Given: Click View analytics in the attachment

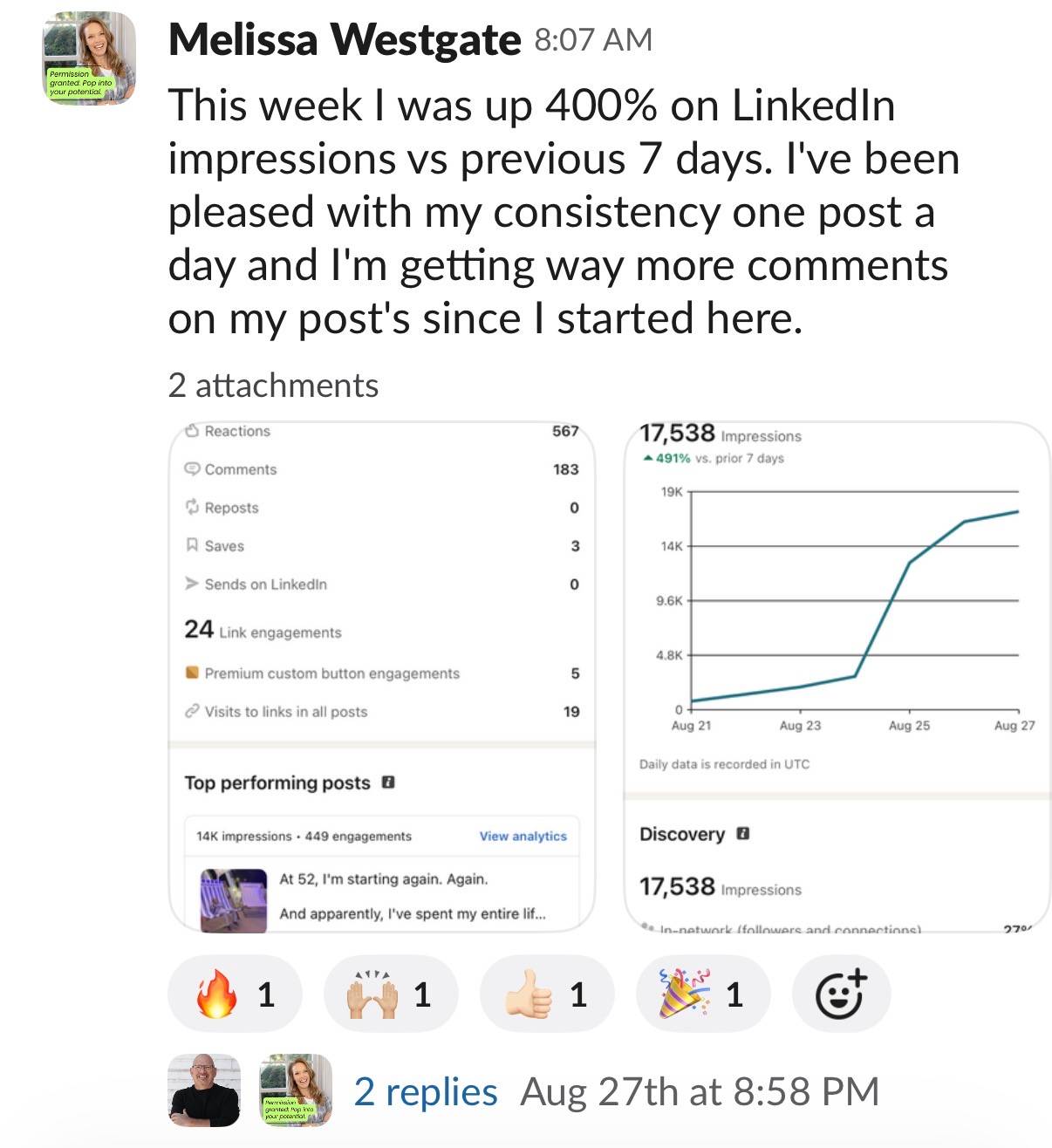Looking at the screenshot, I should pyautogui.click(x=523, y=836).
